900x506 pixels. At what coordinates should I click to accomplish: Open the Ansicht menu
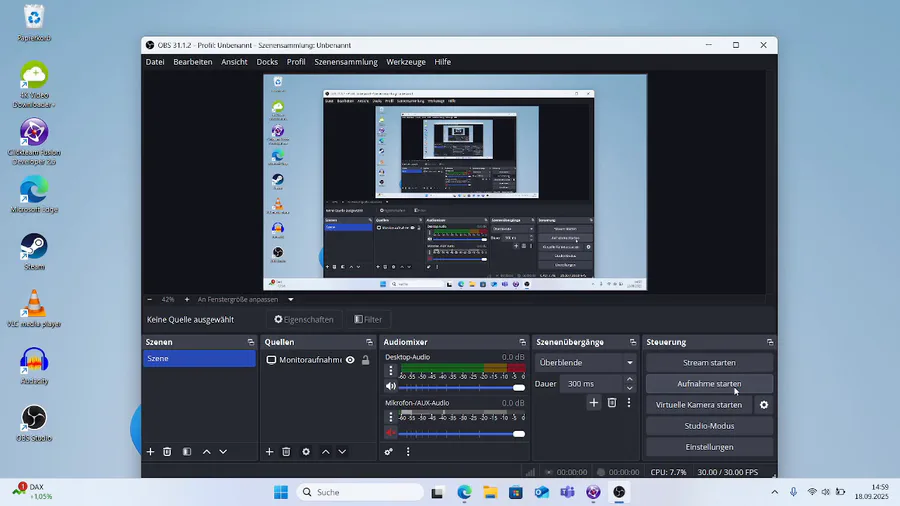click(234, 62)
